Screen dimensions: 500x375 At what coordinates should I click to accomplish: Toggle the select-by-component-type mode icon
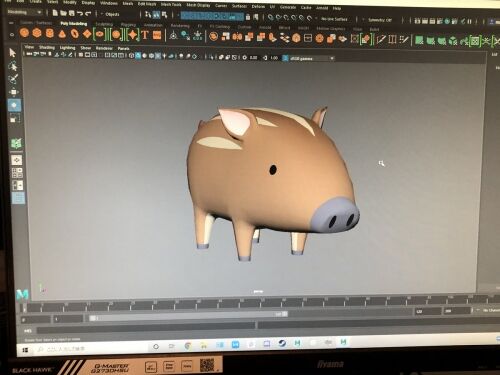164,15
